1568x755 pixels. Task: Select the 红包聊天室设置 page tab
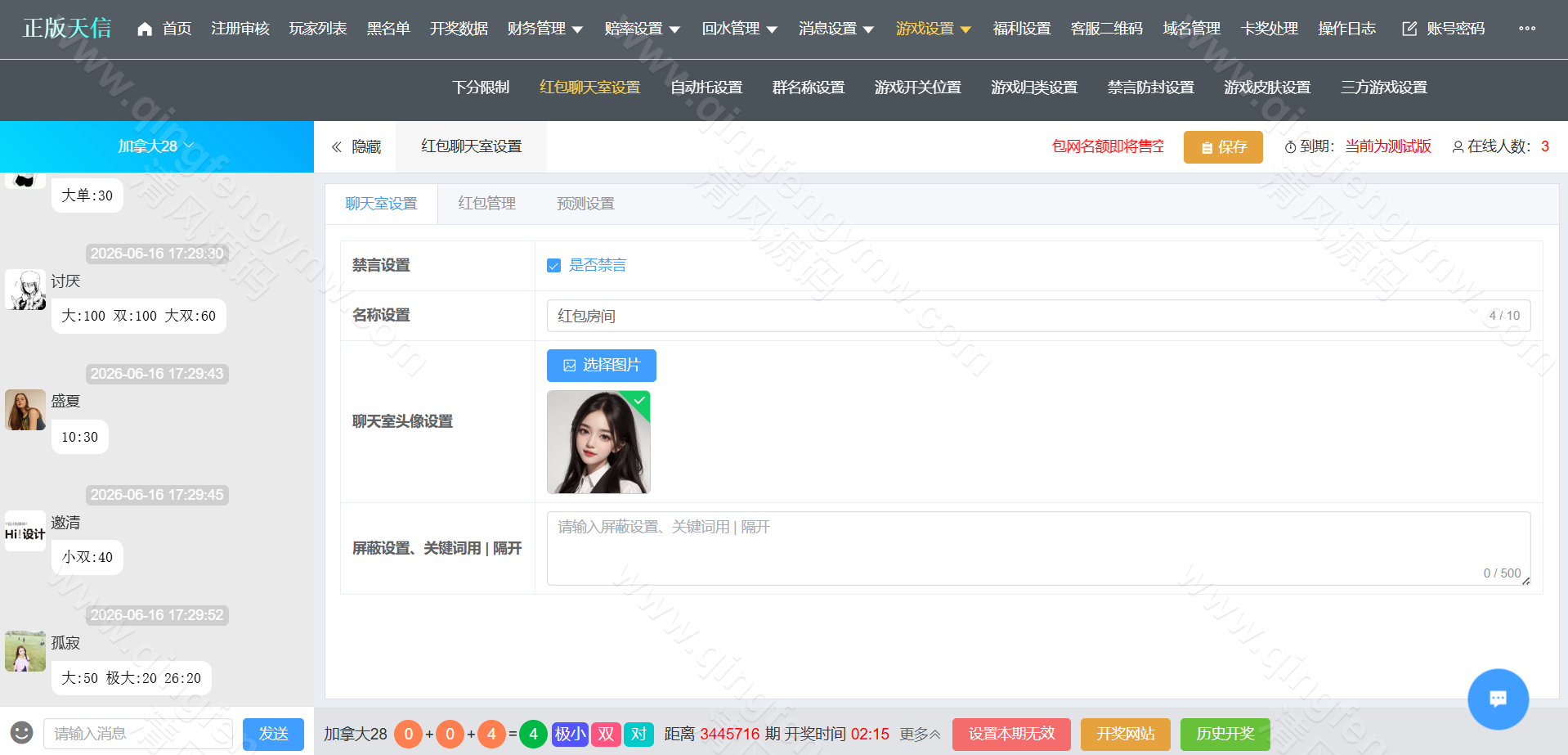click(471, 146)
